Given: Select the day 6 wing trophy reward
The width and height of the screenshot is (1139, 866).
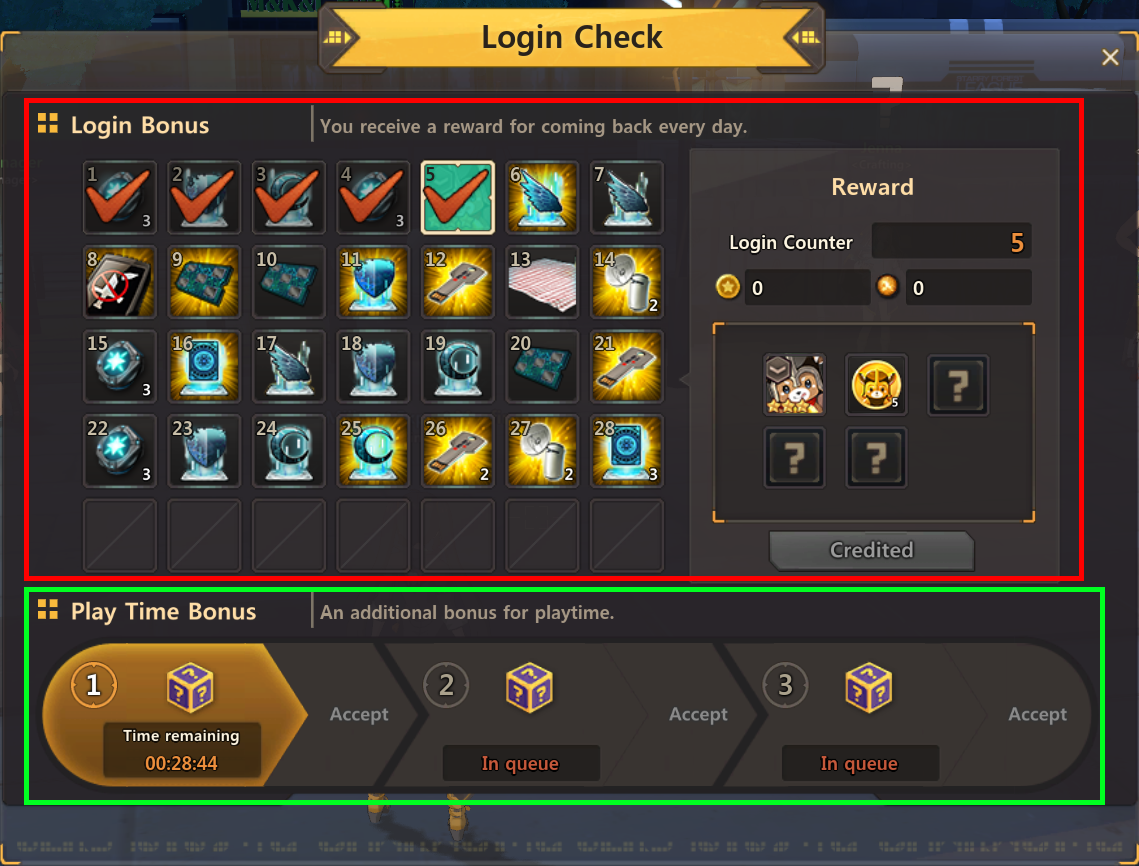Looking at the screenshot, I should click(542, 198).
